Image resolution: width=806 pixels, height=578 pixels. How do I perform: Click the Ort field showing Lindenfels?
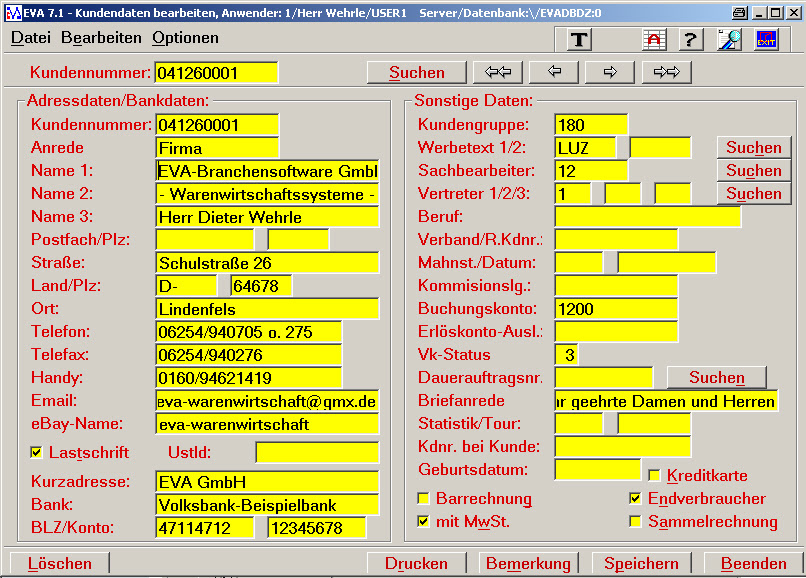267,309
